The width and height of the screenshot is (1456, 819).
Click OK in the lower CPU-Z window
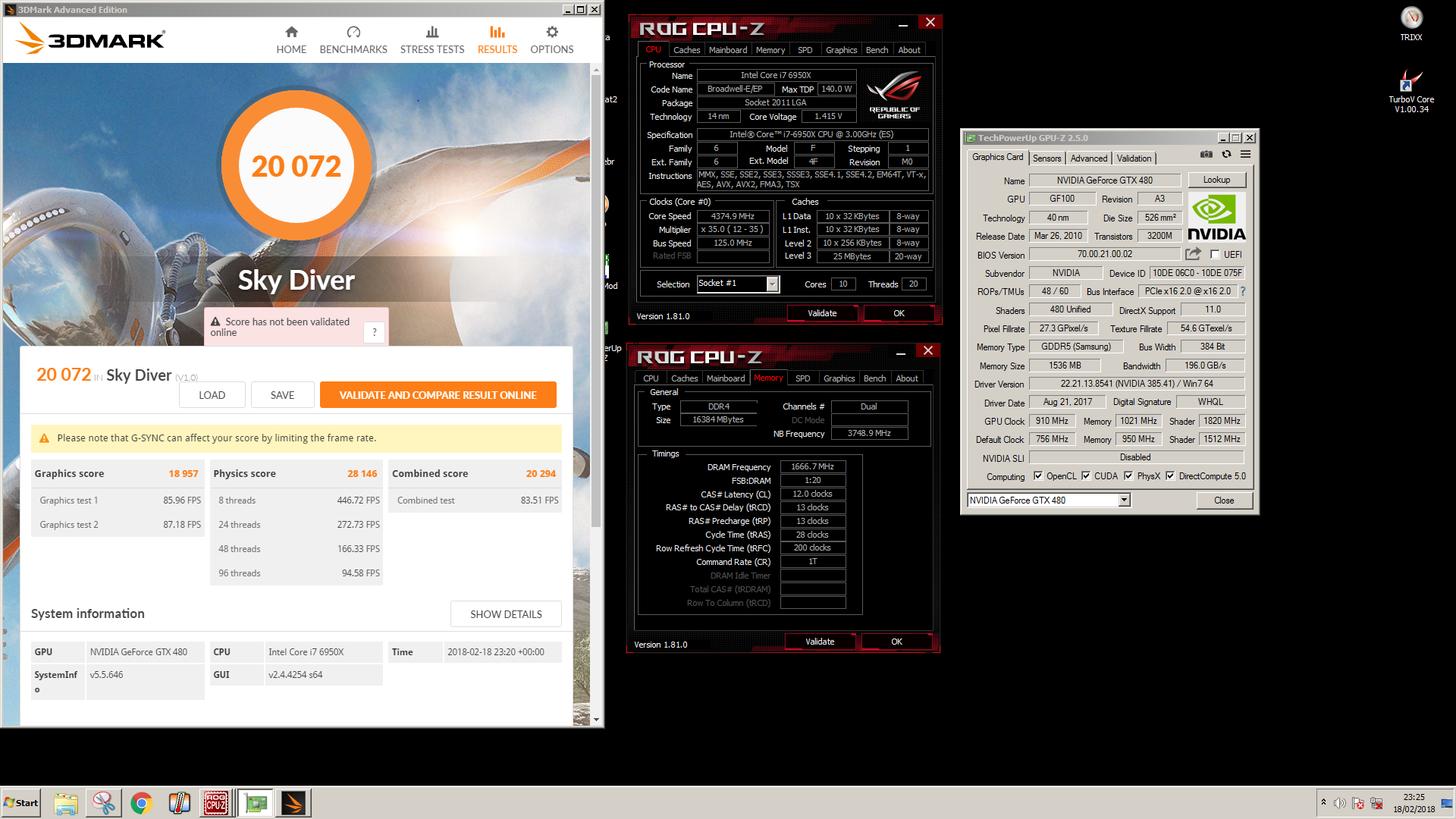pos(896,642)
